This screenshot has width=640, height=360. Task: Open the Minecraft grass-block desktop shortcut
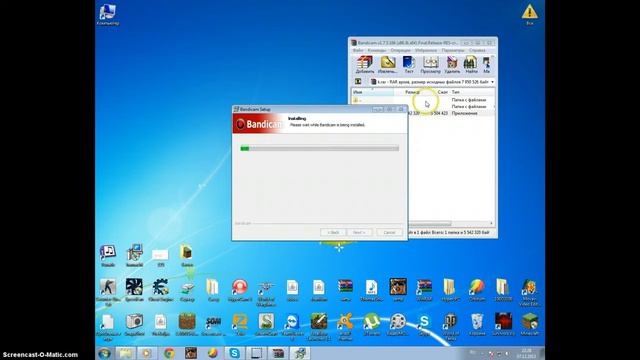coord(529,324)
